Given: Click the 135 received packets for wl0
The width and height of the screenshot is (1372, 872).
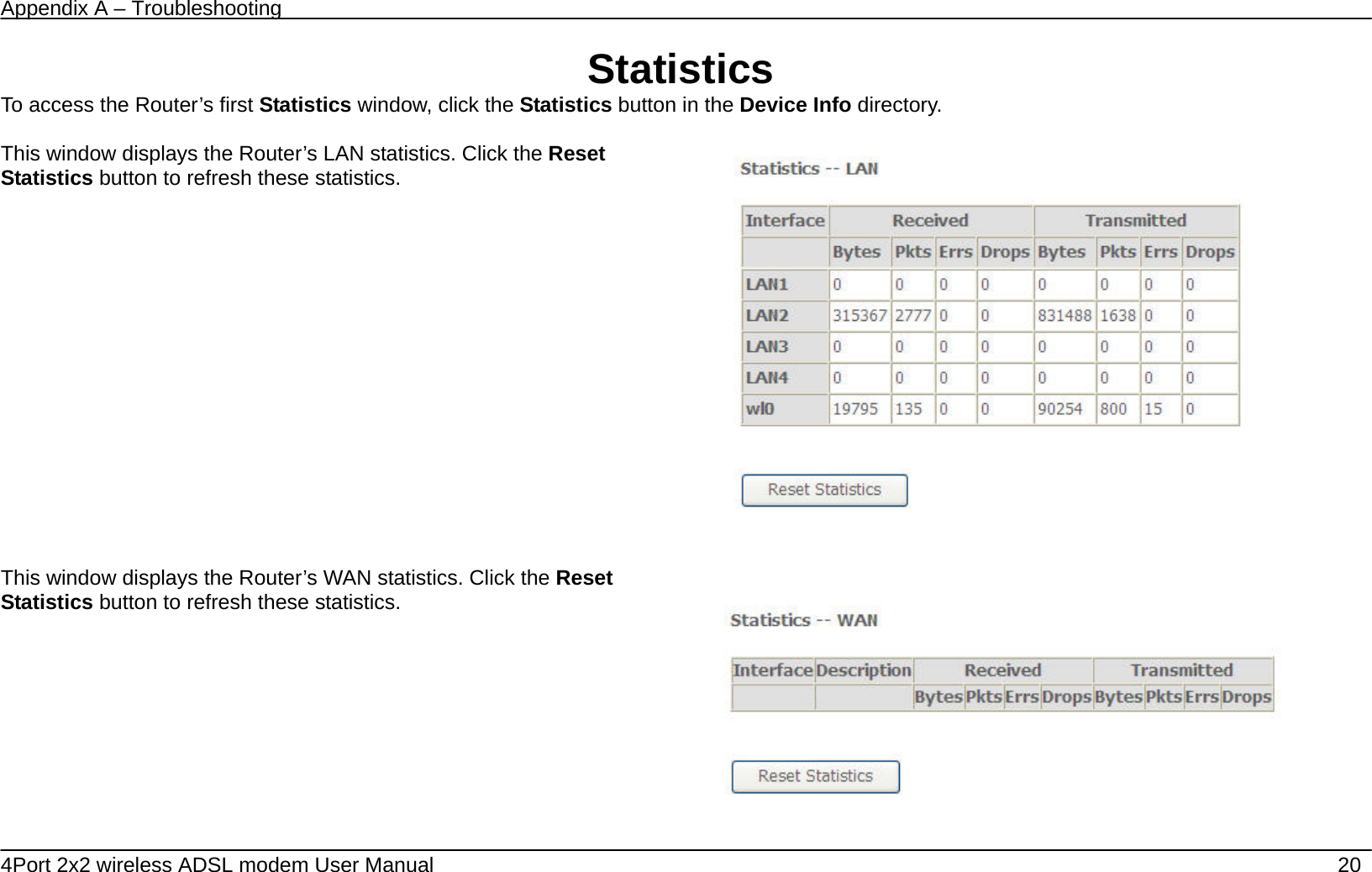Looking at the screenshot, I should [908, 409].
